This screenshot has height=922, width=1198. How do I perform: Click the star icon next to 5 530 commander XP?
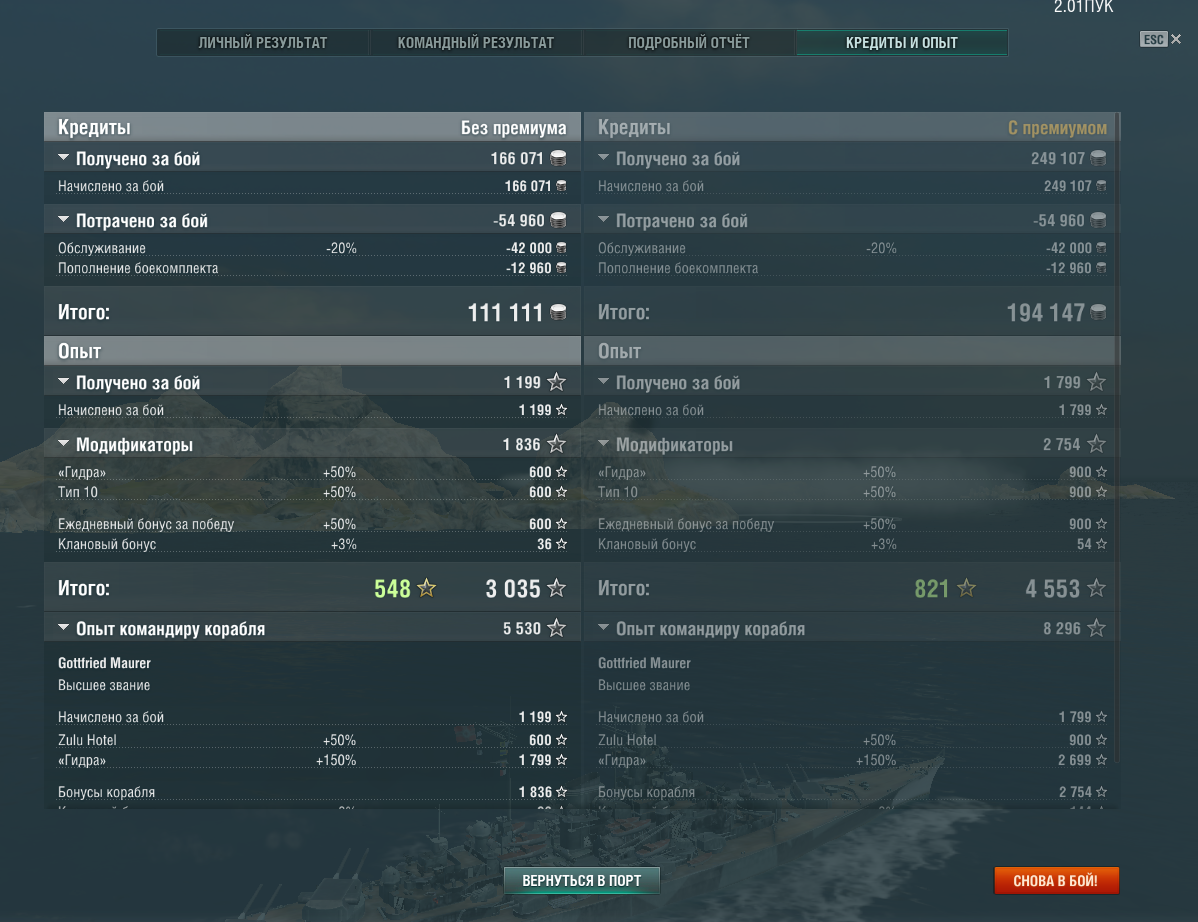tap(557, 628)
